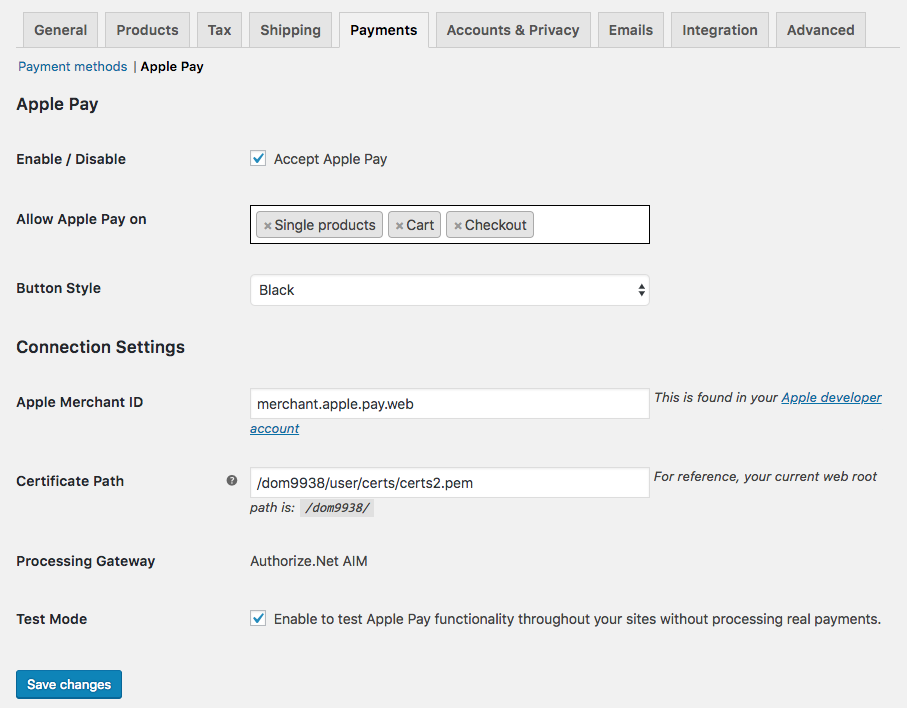The height and width of the screenshot is (708, 907).
Task: Click the Save changes button
Action: [x=69, y=684]
